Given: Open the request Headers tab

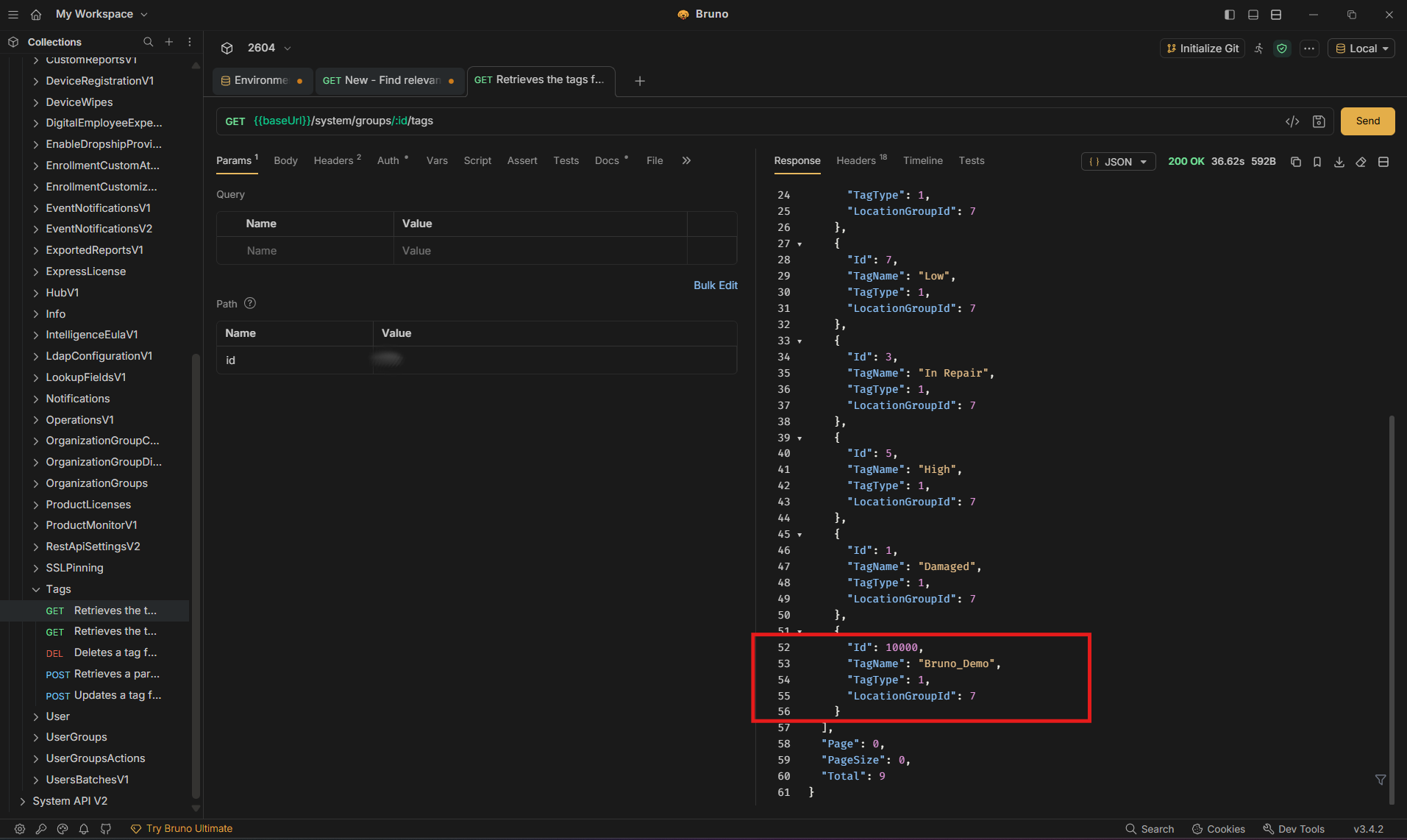Looking at the screenshot, I should [x=337, y=160].
